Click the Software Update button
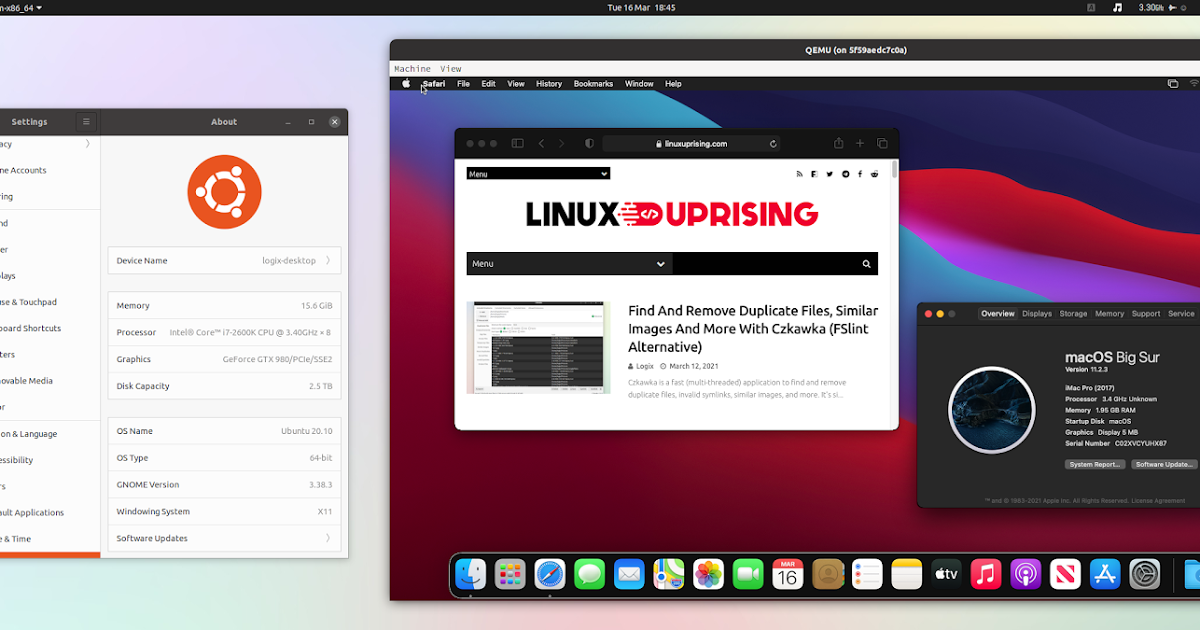The height and width of the screenshot is (630, 1200). point(1165,465)
